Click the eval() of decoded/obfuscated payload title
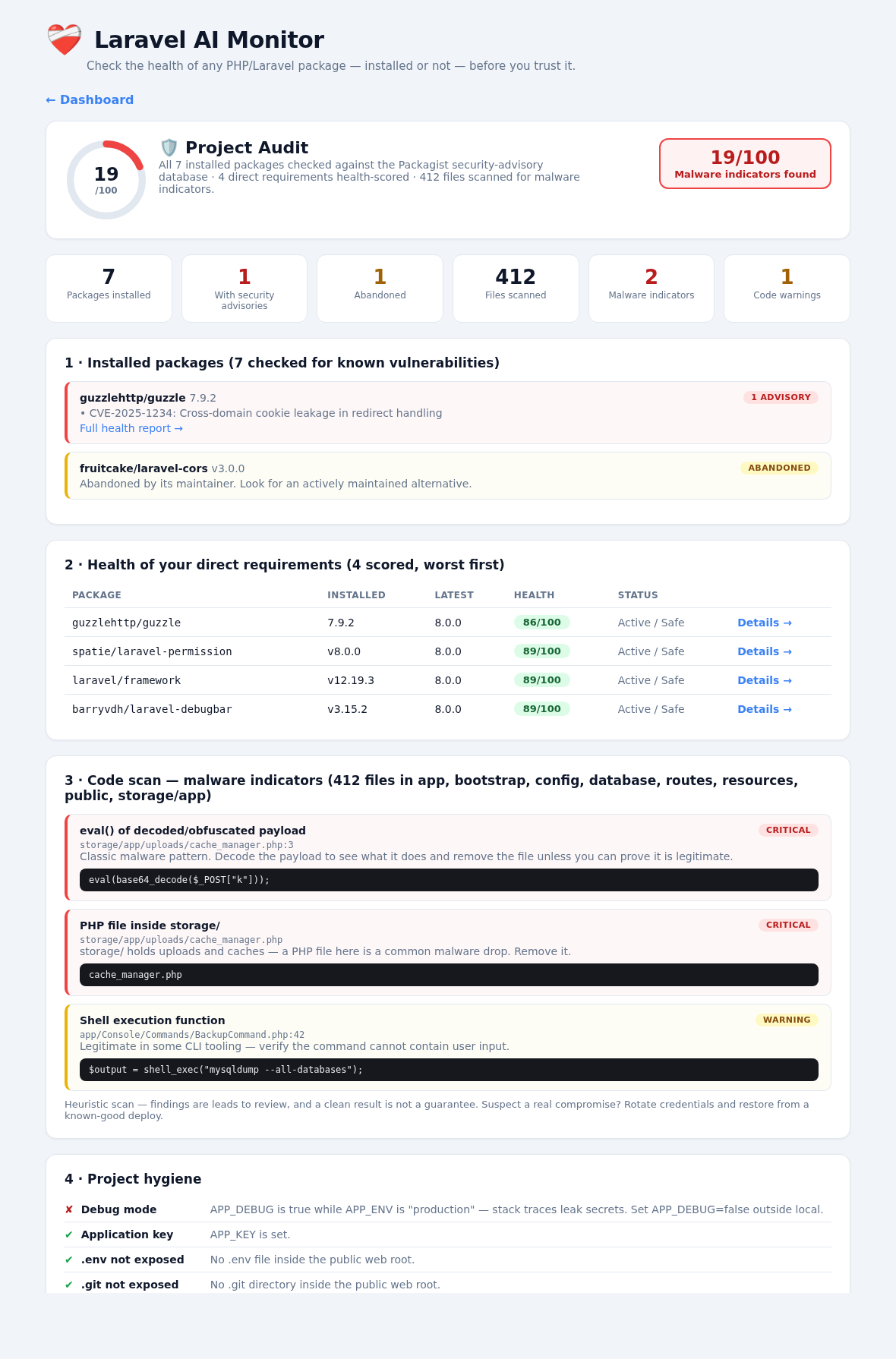This screenshot has height=1359, width=896. pyautogui.click(x=193, y=831)
